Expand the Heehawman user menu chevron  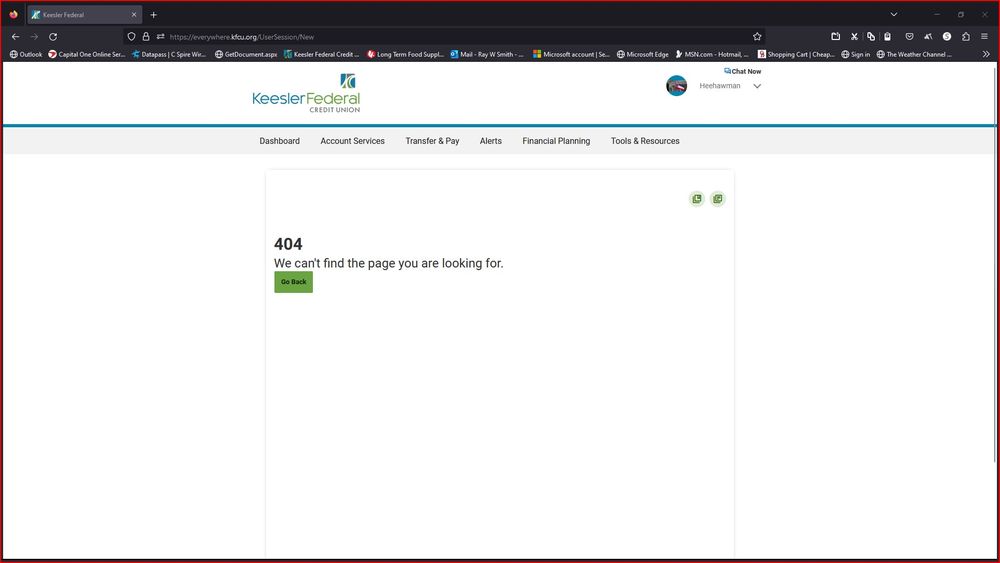(757, 86)
